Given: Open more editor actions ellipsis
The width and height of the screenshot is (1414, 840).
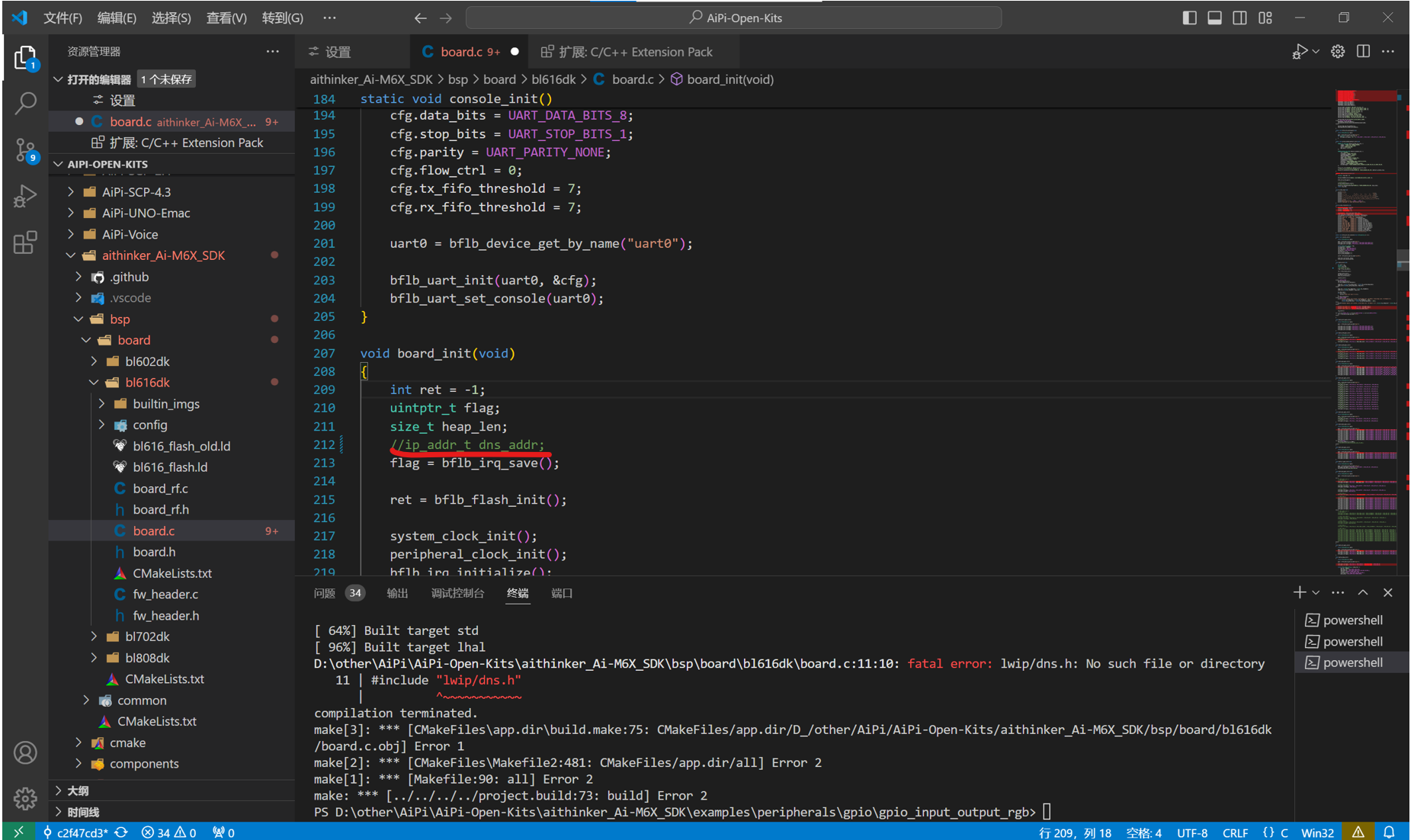Looking at the screenshot, I should coord(1388,52).
